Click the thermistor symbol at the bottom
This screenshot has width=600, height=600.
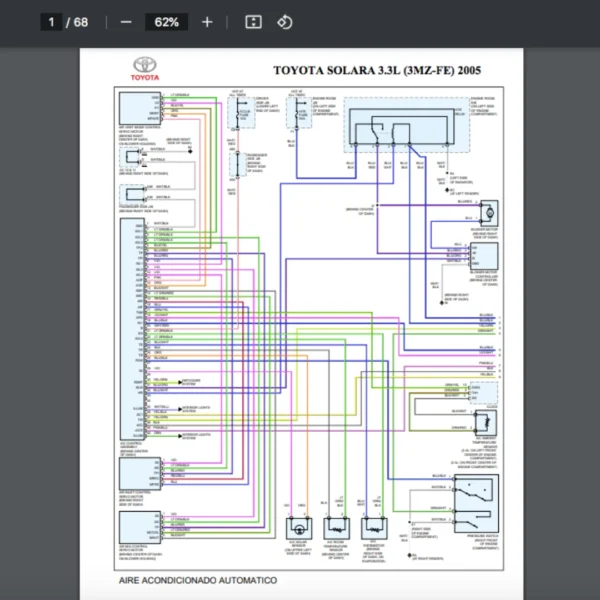click(x=372, y=528)
